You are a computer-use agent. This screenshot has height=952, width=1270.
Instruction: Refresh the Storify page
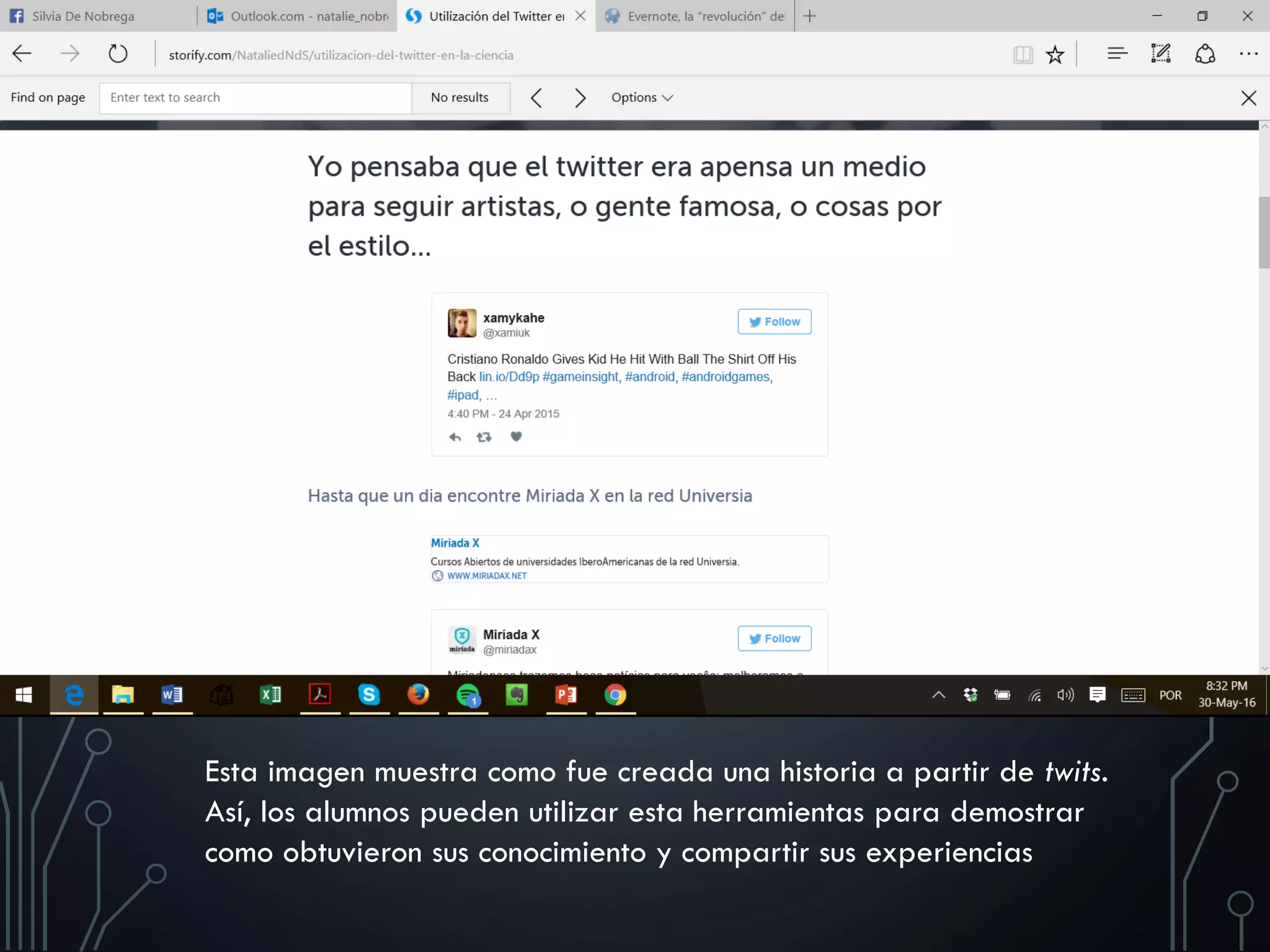coord(118,54)
